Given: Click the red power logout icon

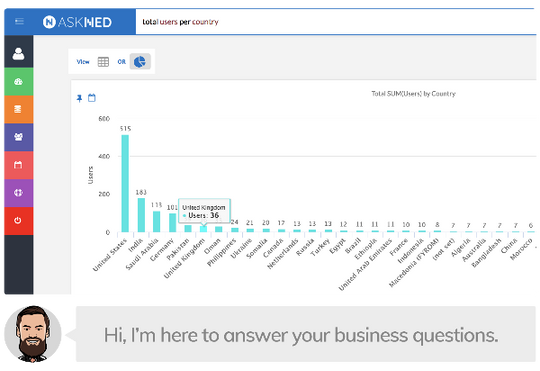Looking at the screenshot, I should [19, 221].
